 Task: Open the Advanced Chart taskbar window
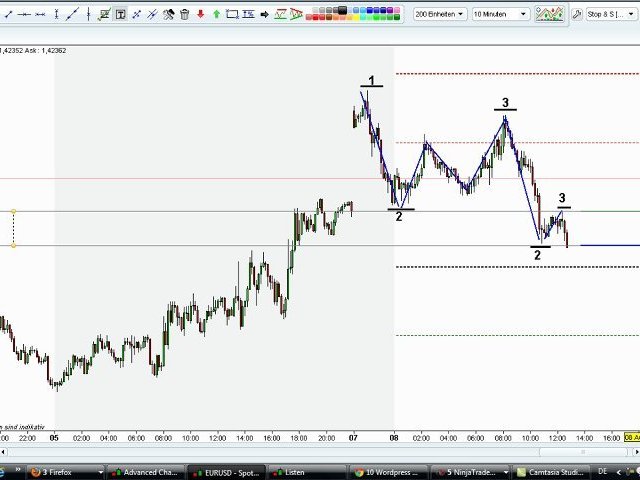[x=147, y=471]
